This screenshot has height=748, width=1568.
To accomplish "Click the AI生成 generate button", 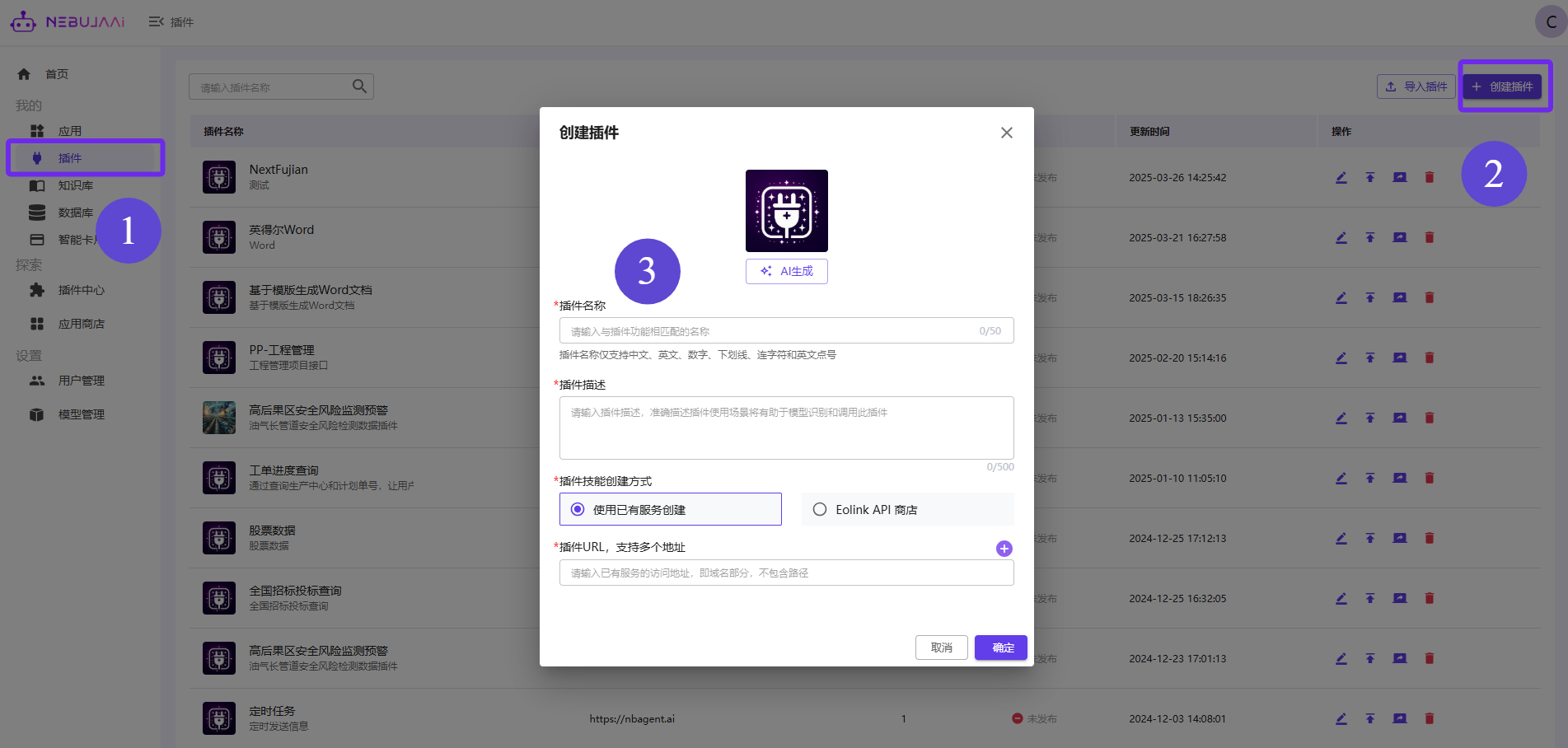I will click(x=786, y=271).
